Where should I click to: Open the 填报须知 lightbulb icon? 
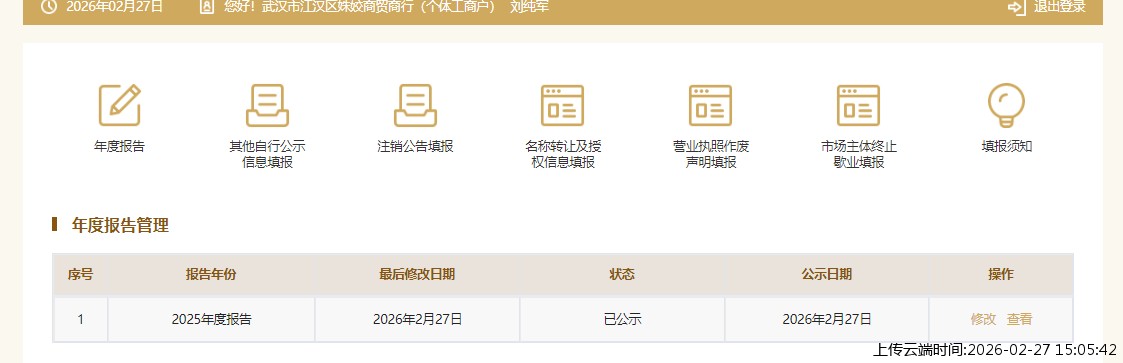pos(1006,105)
